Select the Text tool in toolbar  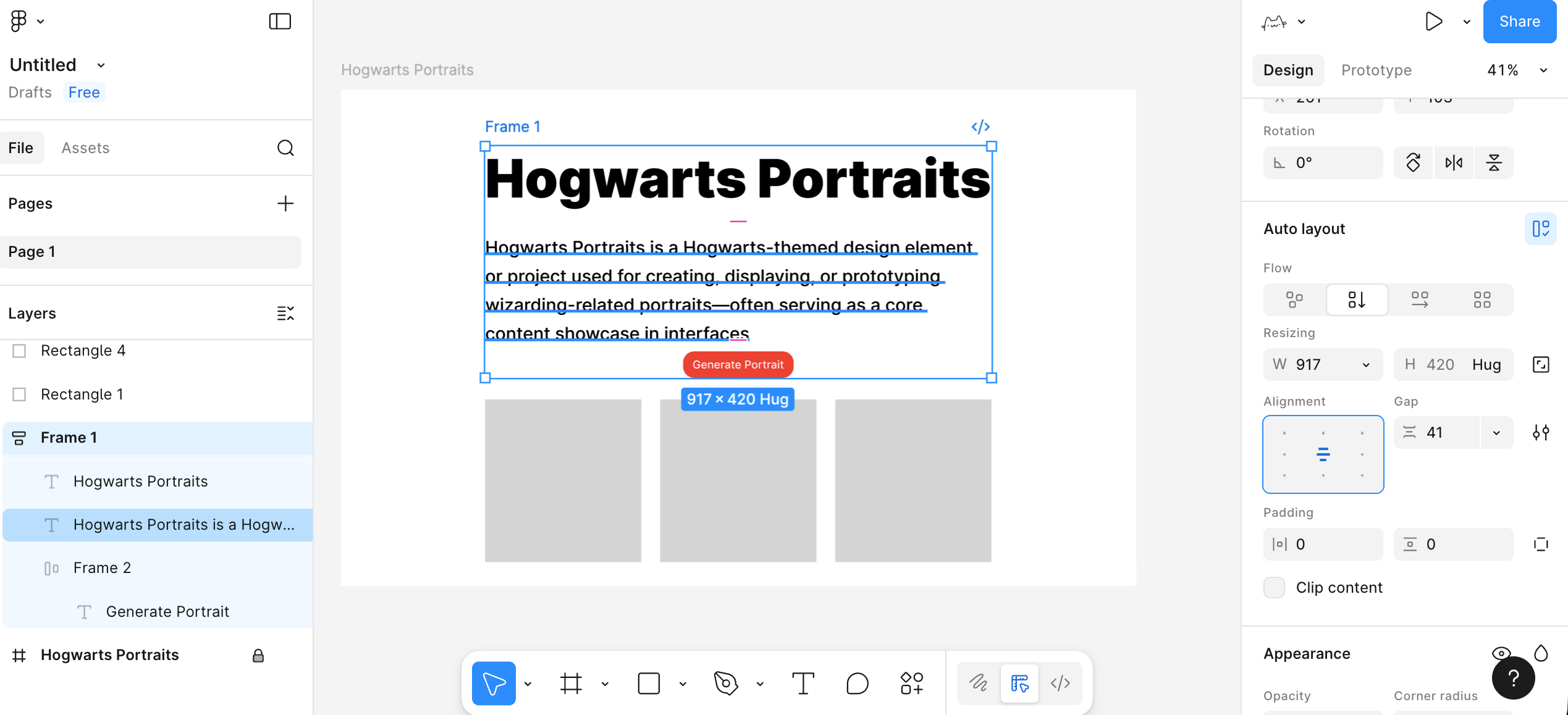coord(803,684)
